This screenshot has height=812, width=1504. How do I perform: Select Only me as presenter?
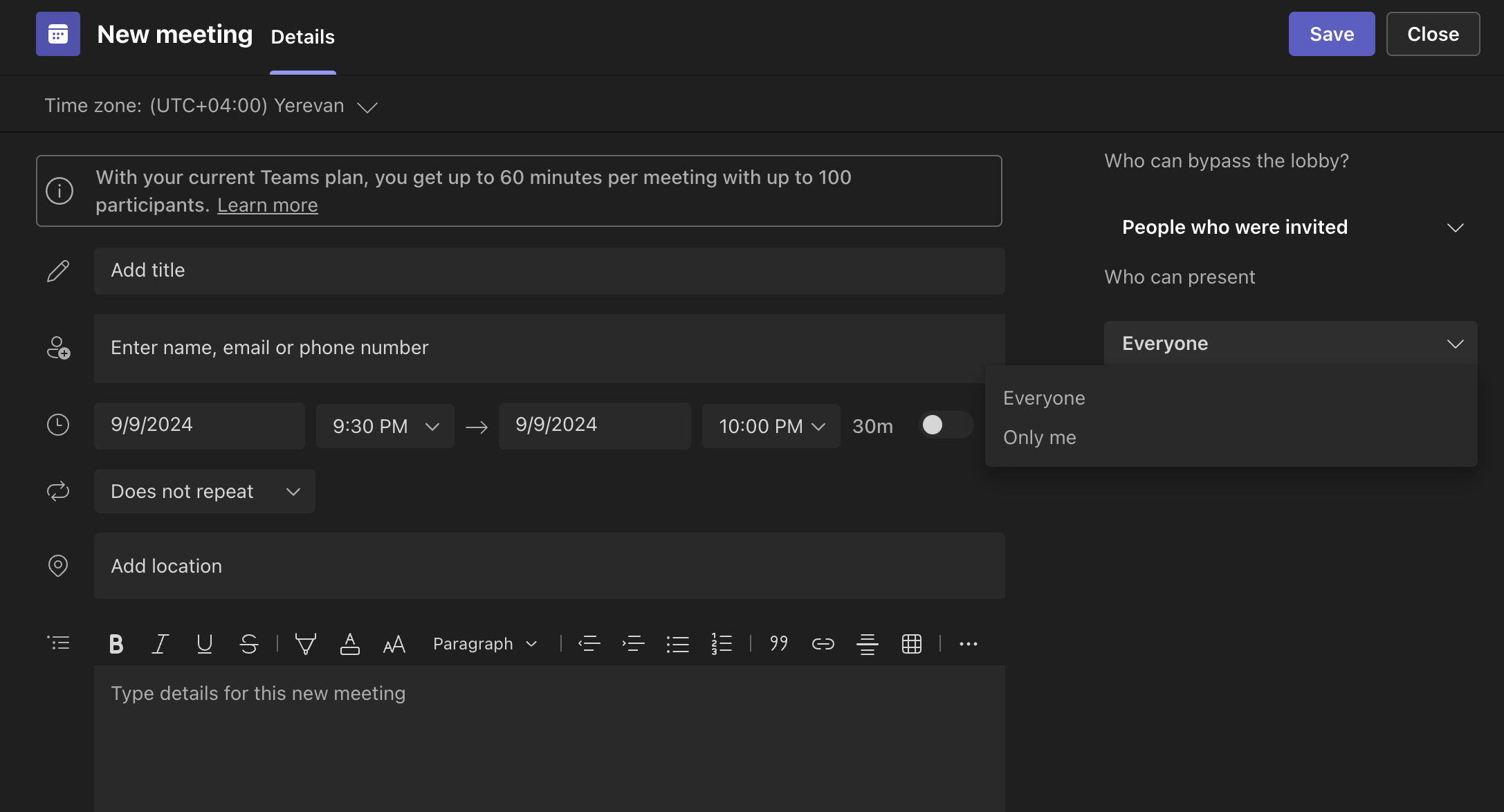(1039, 437)
